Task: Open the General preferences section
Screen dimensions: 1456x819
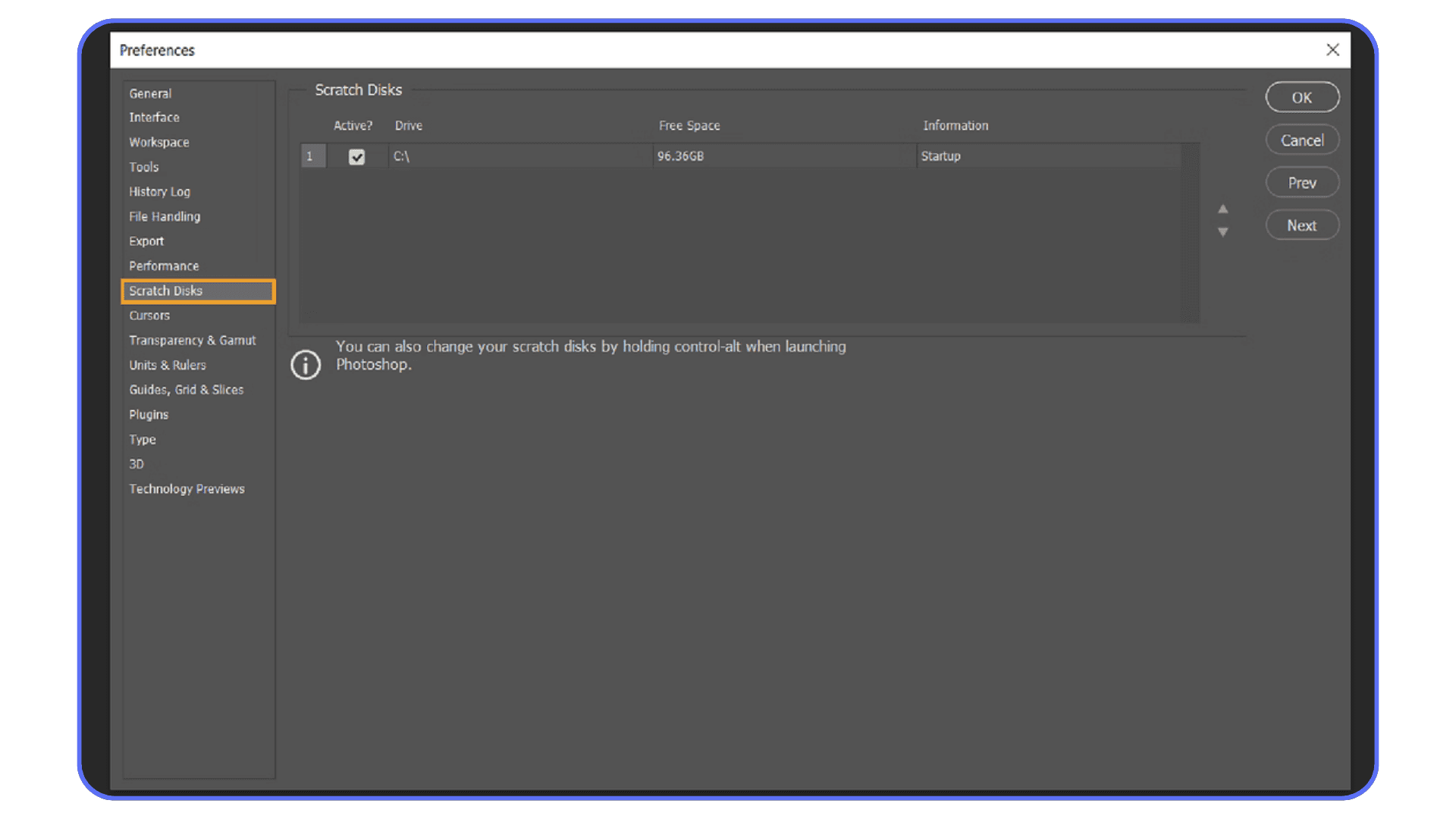Action: coord(150,93)
